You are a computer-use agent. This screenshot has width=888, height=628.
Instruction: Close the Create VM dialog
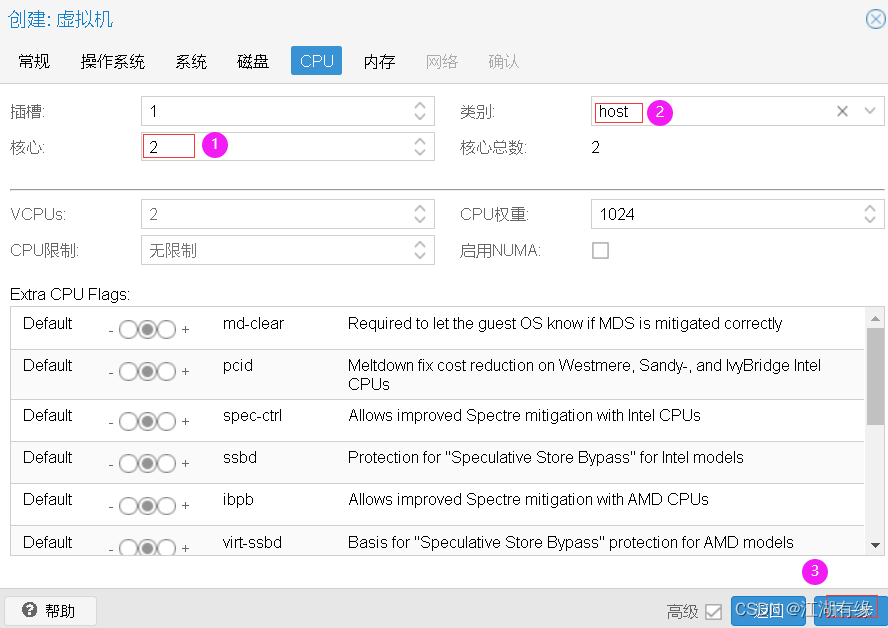click(874, 18)
